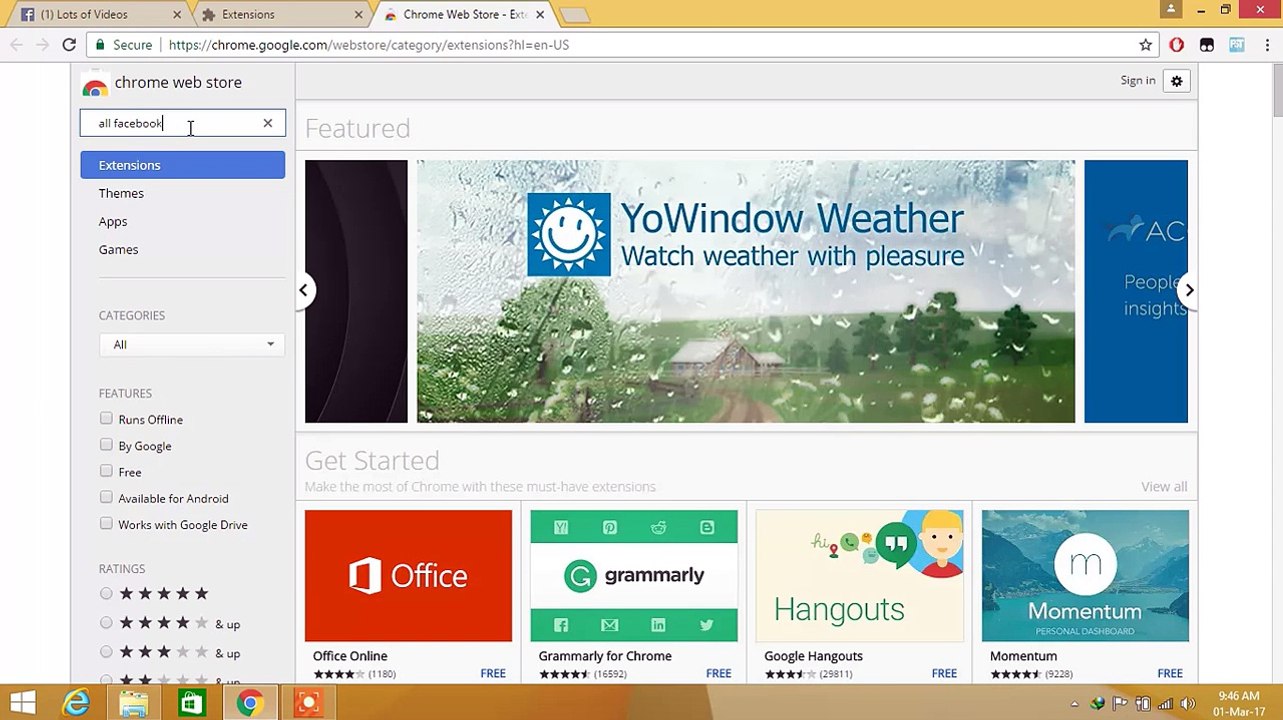Close the Chrome Web Store tab
Image resolution: width=1283 pixels, height=720 pixels.
click(x=541, y=15)
